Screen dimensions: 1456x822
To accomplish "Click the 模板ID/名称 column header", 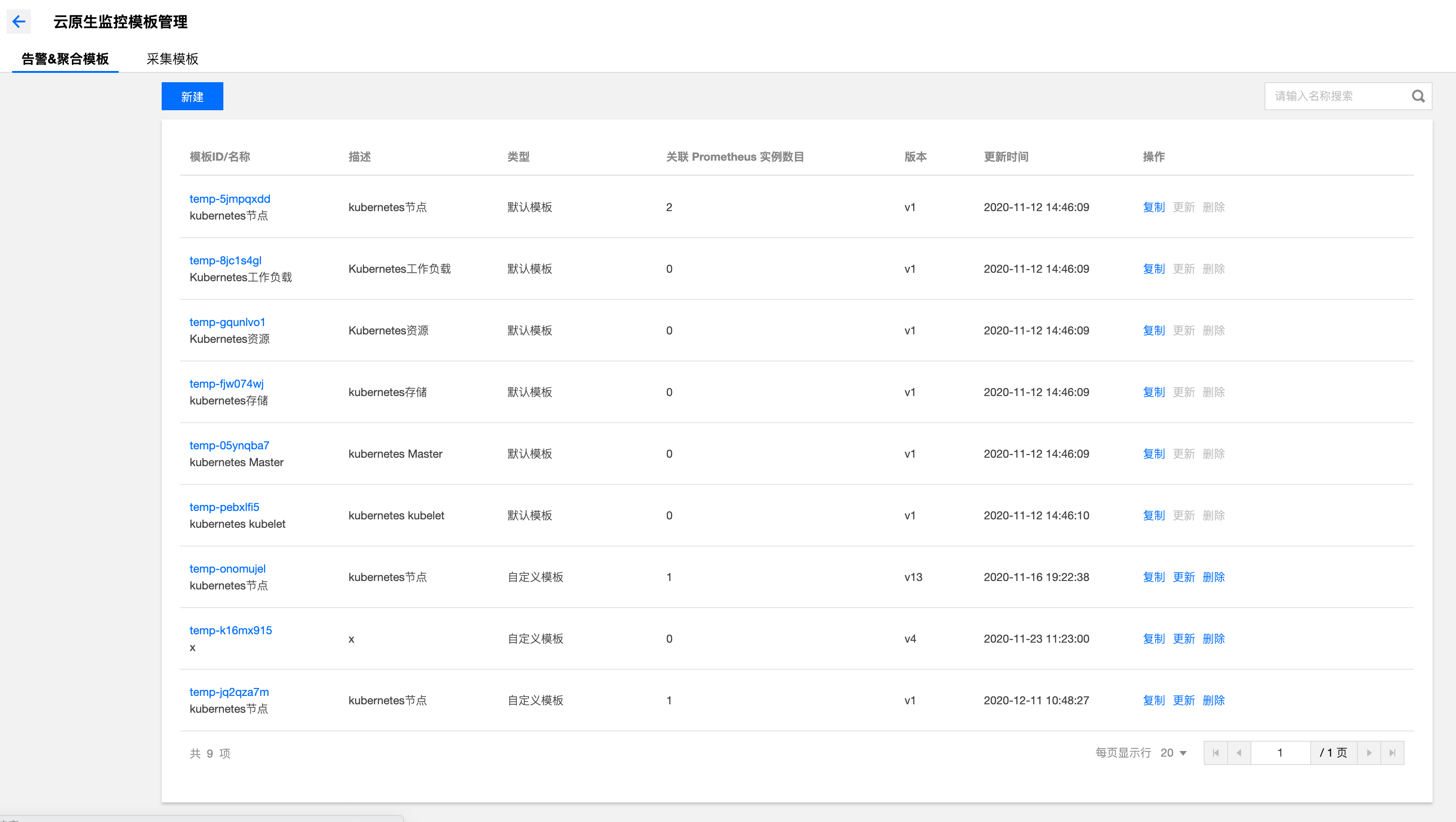I will (x=220, y=156).
